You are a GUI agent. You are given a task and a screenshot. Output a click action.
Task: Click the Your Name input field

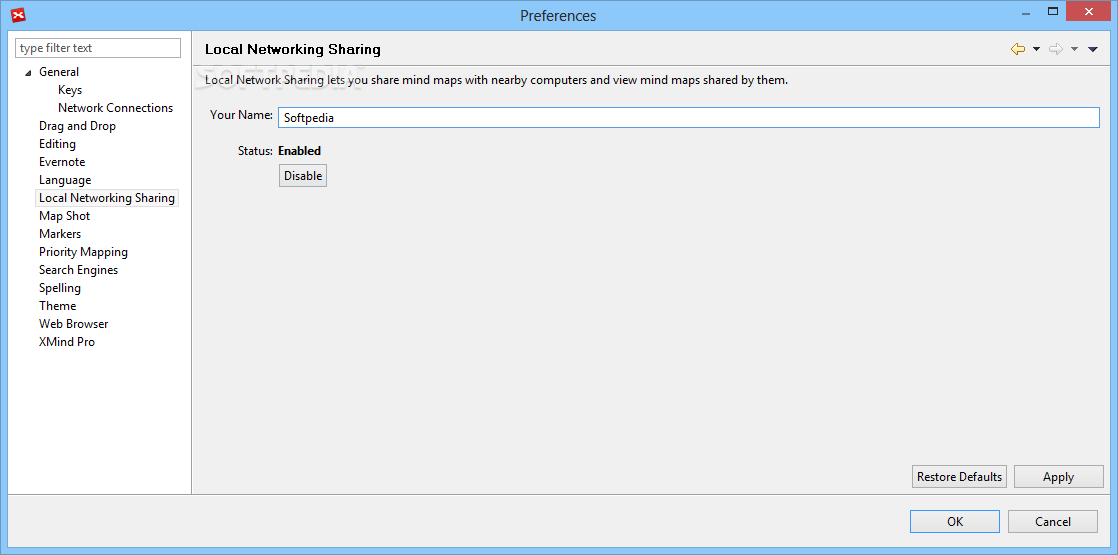(x=689, y=118)
